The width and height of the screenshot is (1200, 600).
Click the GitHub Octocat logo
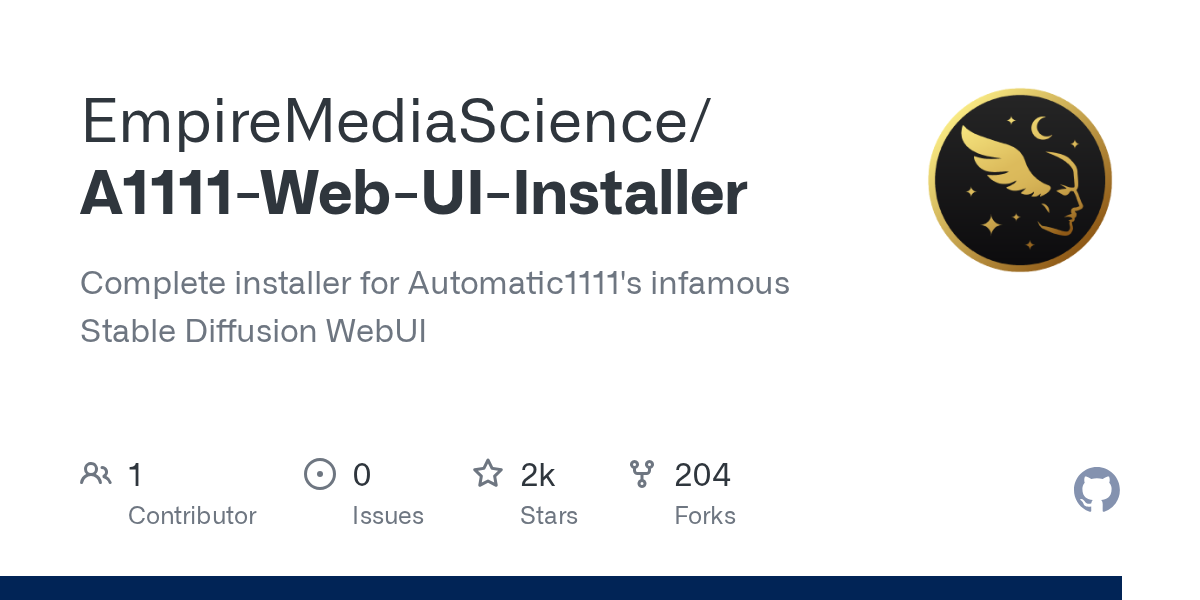point(1096,490)
